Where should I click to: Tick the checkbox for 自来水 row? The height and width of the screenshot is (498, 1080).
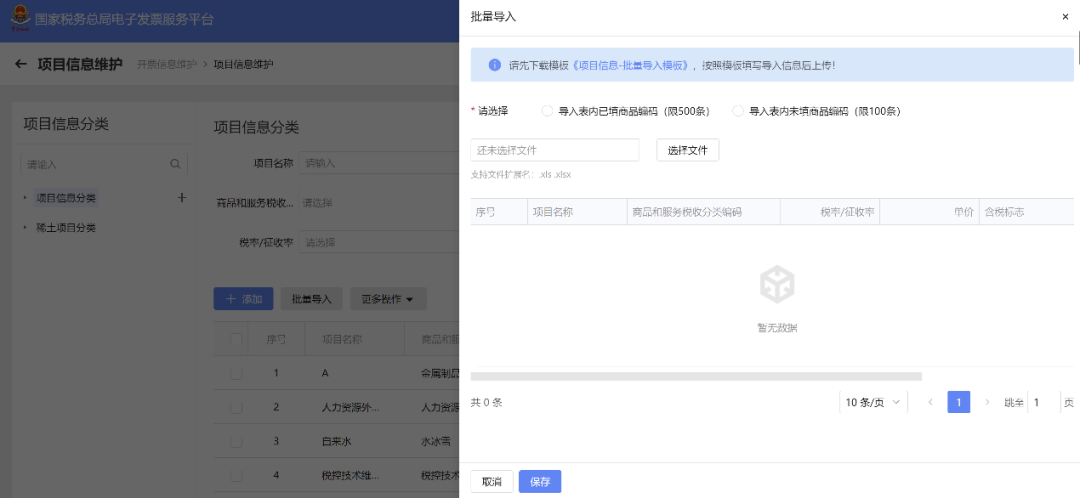(x=236, y=442)
